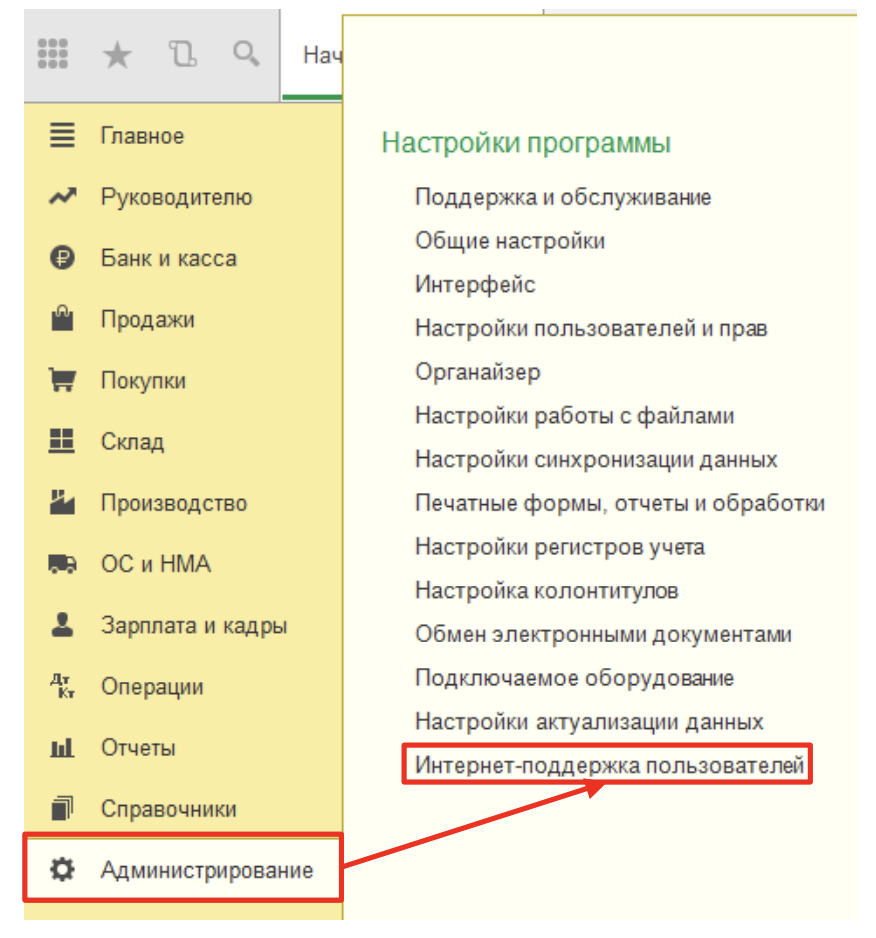Open Обмен электронными документами settings
This screenshot has height=938, width=876.
coord(603,635)
